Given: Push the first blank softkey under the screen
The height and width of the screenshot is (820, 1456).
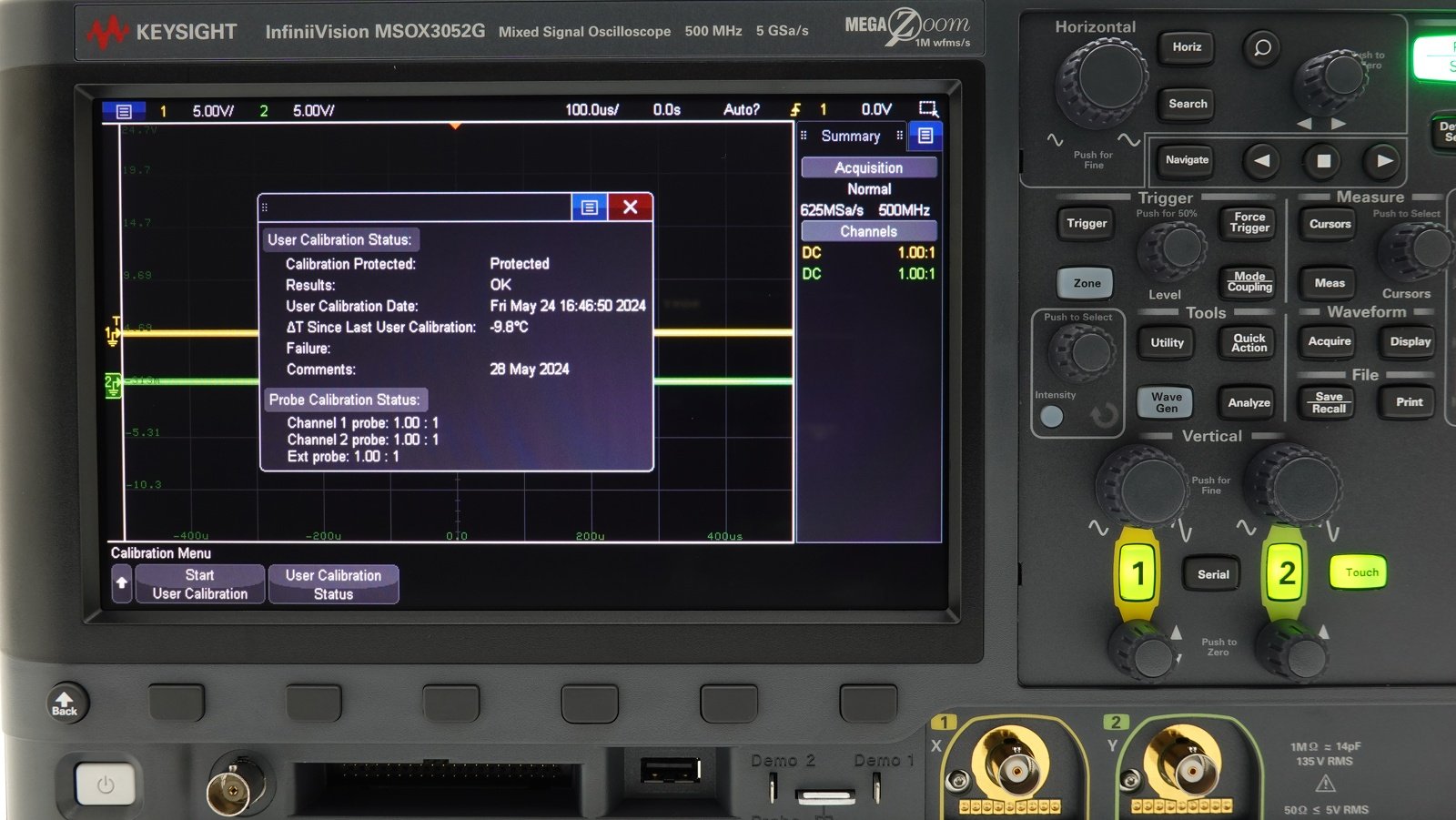Looking at the screenshot, I should (177, 704).
